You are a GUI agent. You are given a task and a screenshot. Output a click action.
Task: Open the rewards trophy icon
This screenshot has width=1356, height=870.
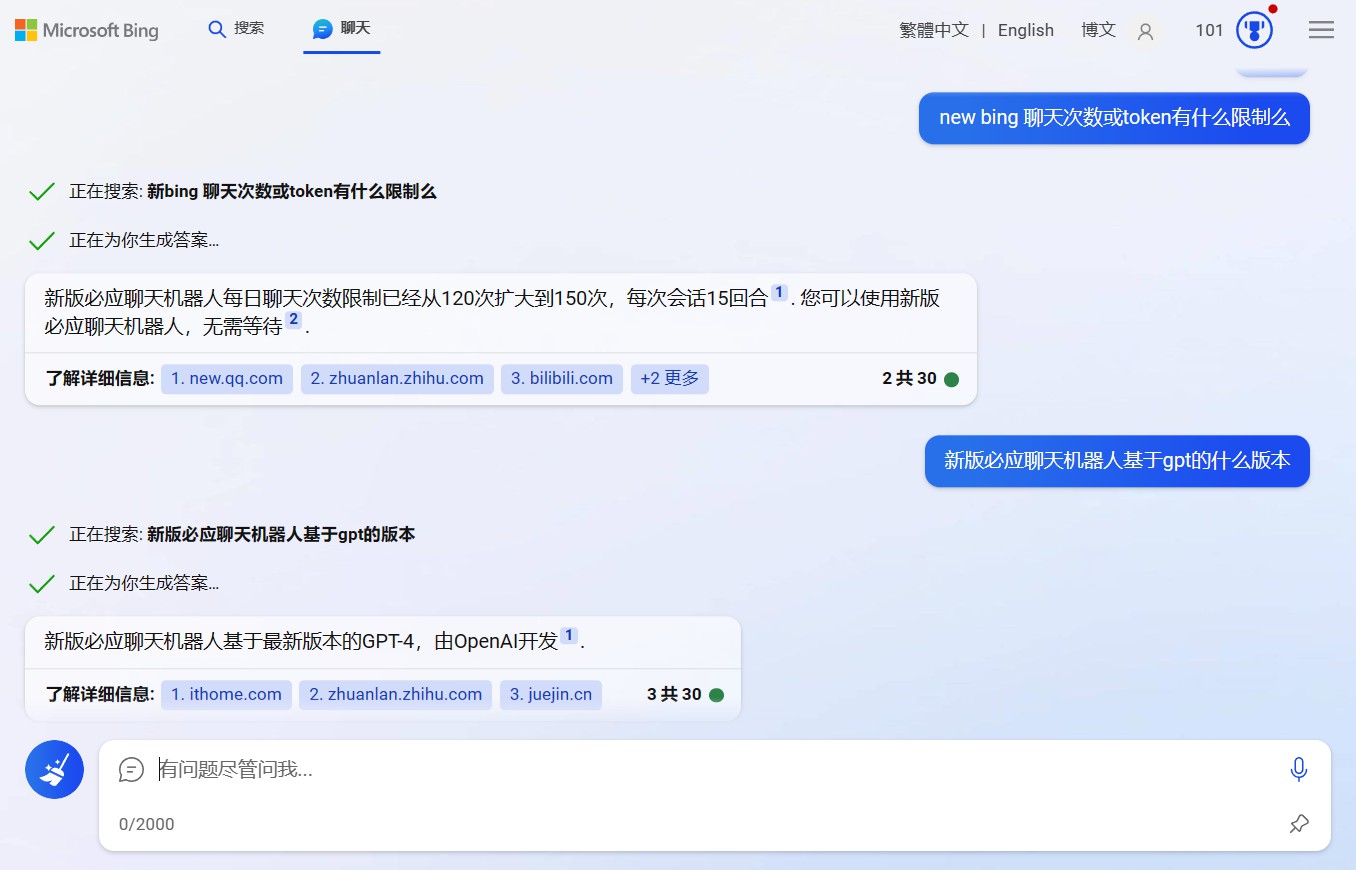tap(1254, 30)
